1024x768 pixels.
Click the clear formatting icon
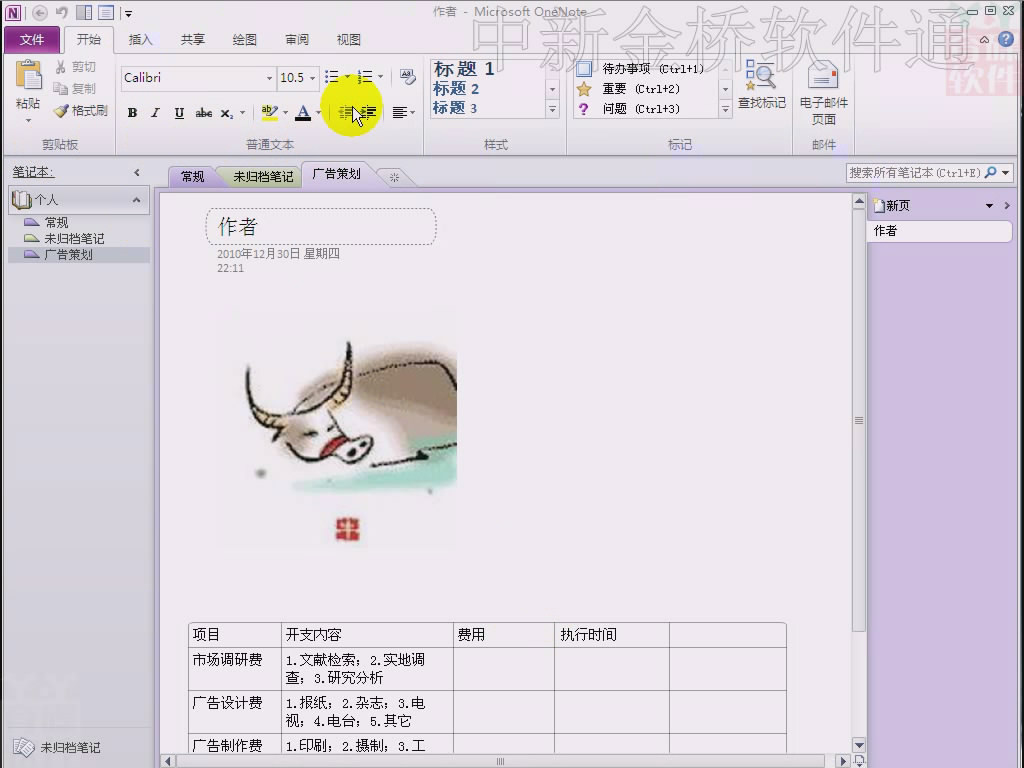pos(408,77)
